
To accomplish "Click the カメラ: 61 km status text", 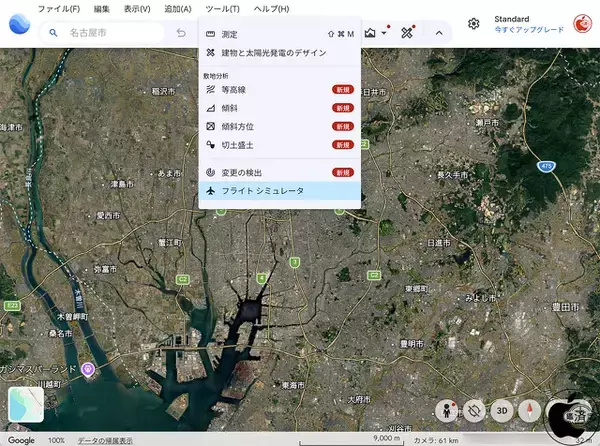I will pos(436,440).
